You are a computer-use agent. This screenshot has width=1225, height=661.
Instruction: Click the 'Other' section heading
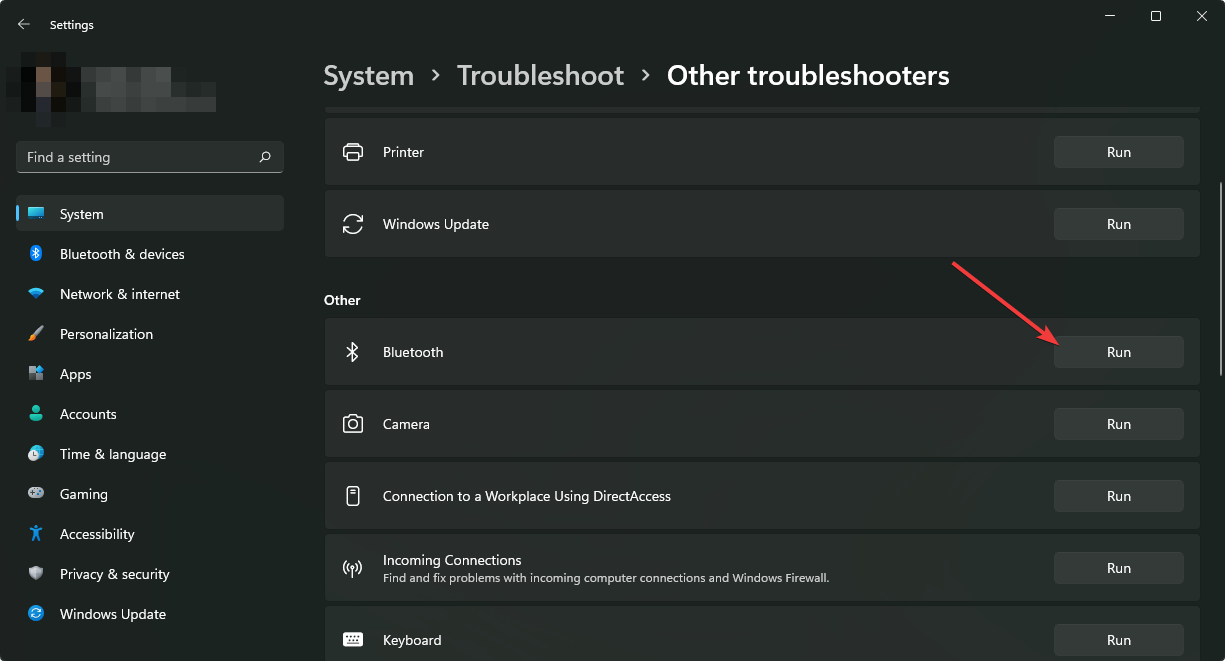[342, 300]
